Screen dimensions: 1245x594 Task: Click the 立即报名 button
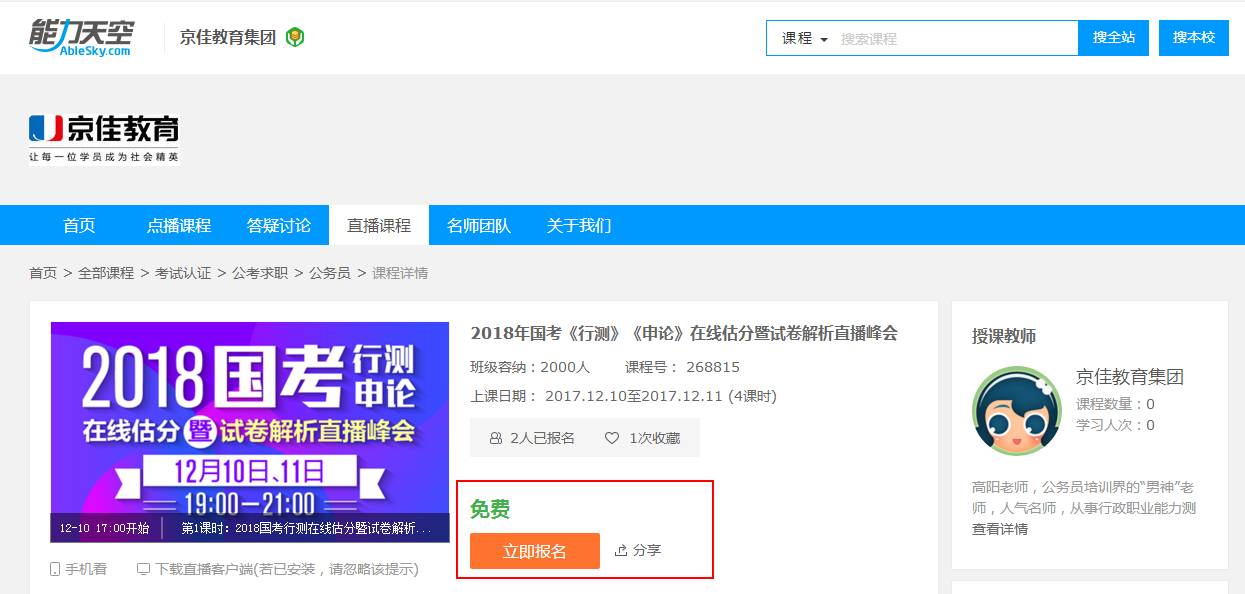tap(535, 551)
